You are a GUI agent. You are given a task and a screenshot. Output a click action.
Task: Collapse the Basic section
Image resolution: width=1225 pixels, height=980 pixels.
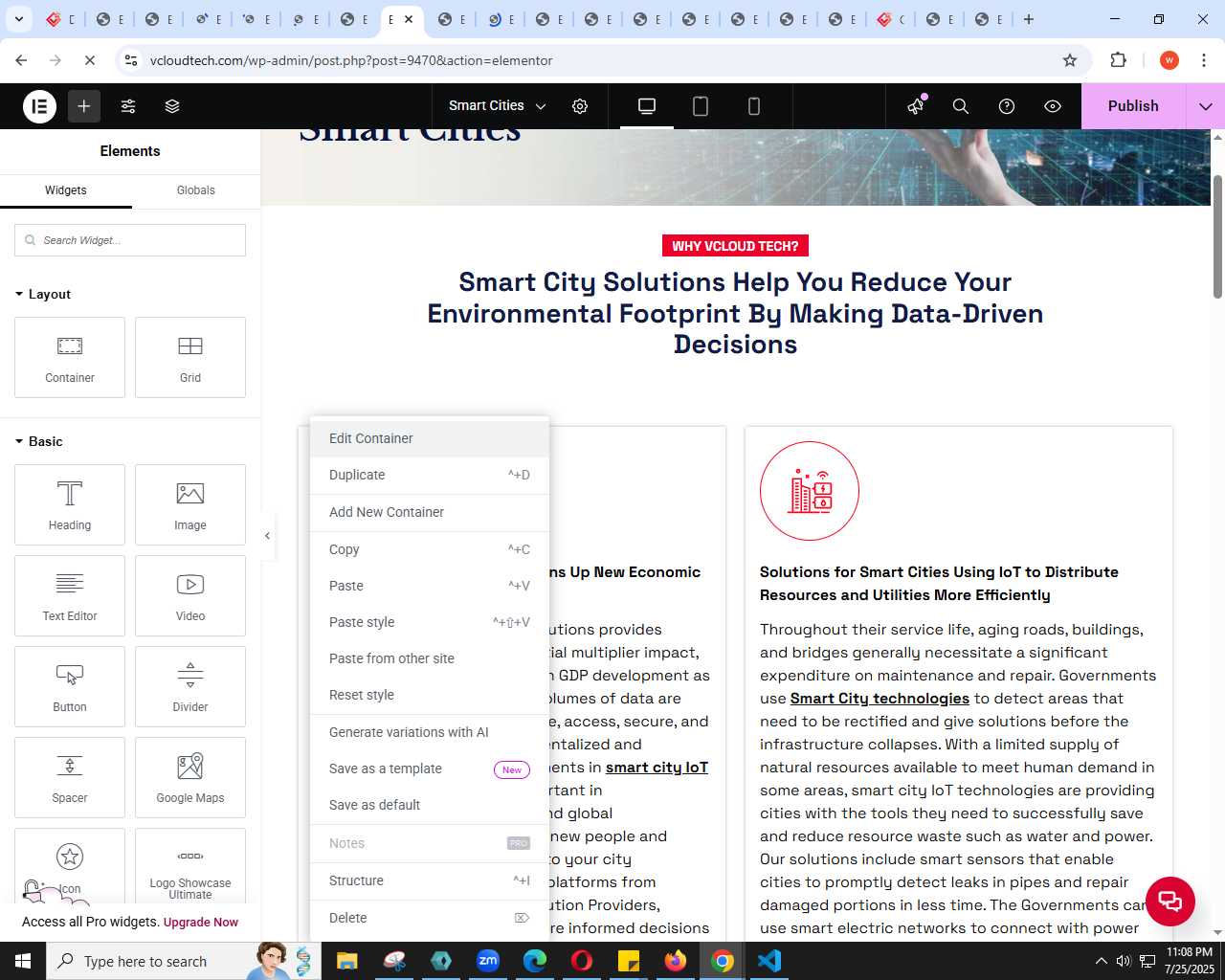click(39, 441)
